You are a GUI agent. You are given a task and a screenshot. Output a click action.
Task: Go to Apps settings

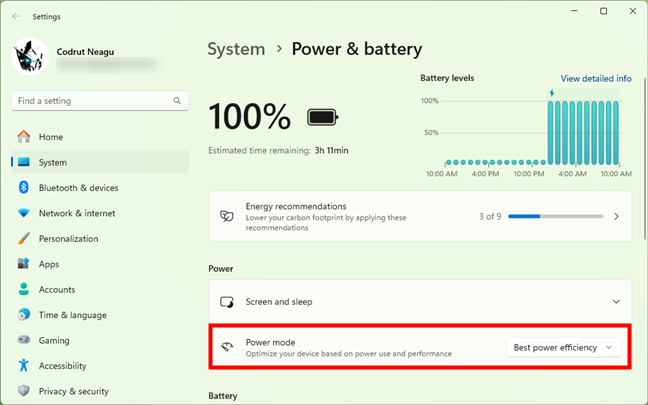49,264
